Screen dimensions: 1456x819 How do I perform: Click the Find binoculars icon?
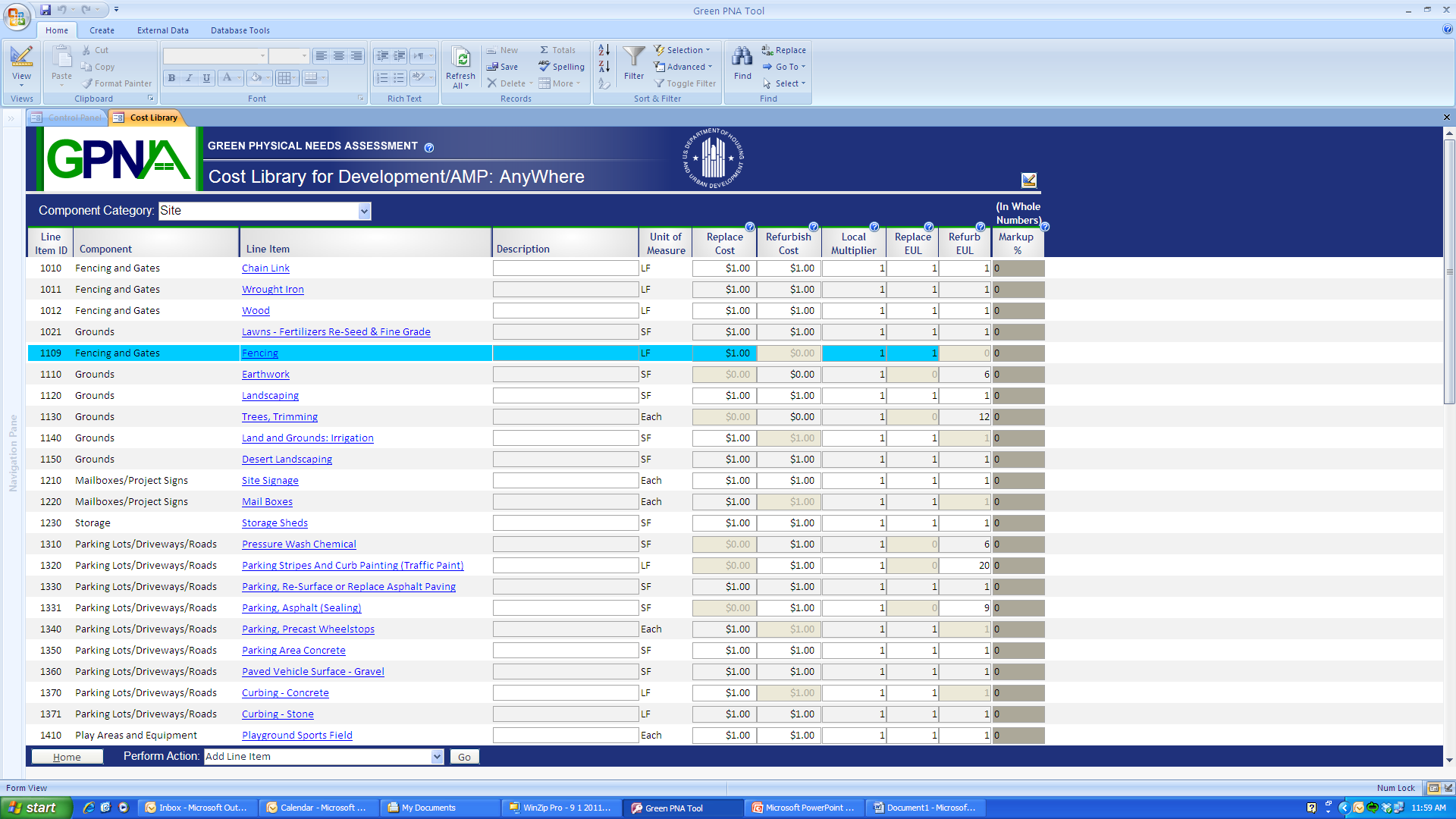tap(742, 58)
